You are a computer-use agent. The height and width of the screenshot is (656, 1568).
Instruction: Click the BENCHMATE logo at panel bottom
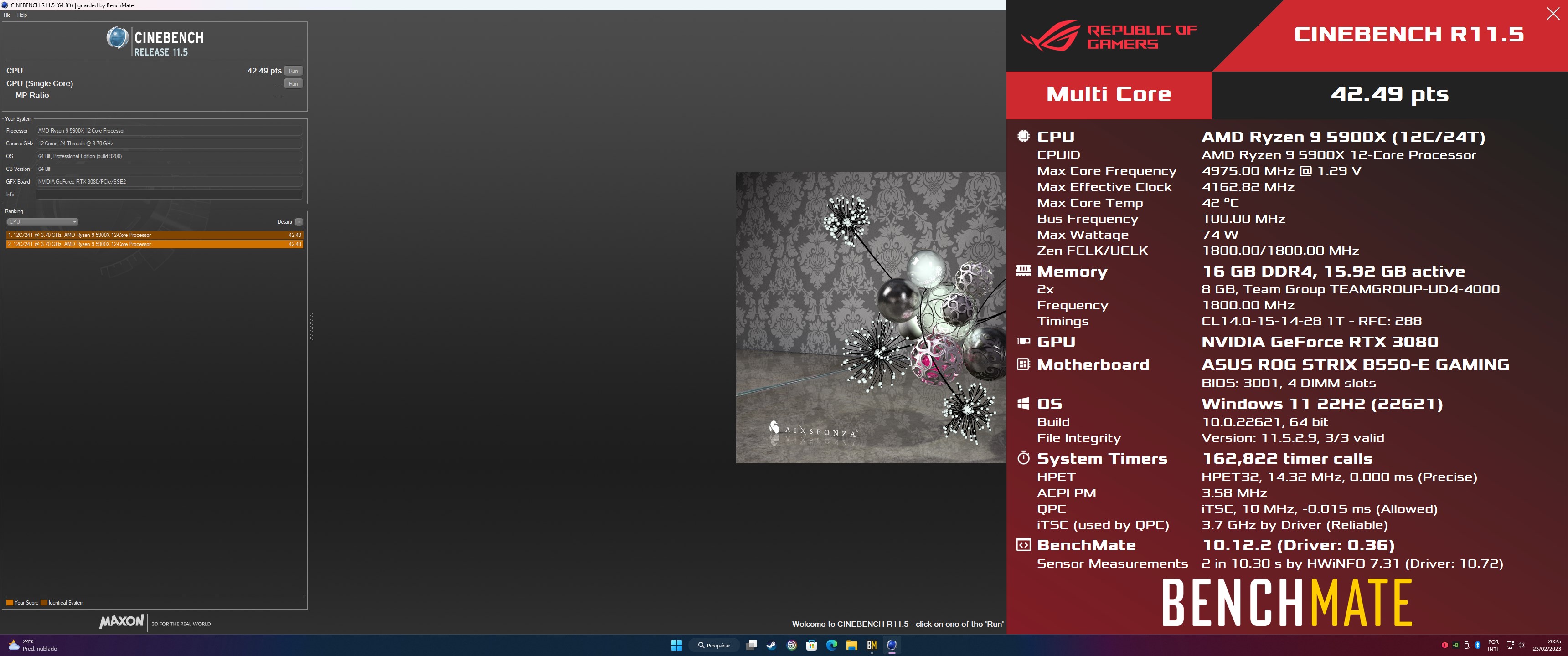click(x=1287, y=602)
